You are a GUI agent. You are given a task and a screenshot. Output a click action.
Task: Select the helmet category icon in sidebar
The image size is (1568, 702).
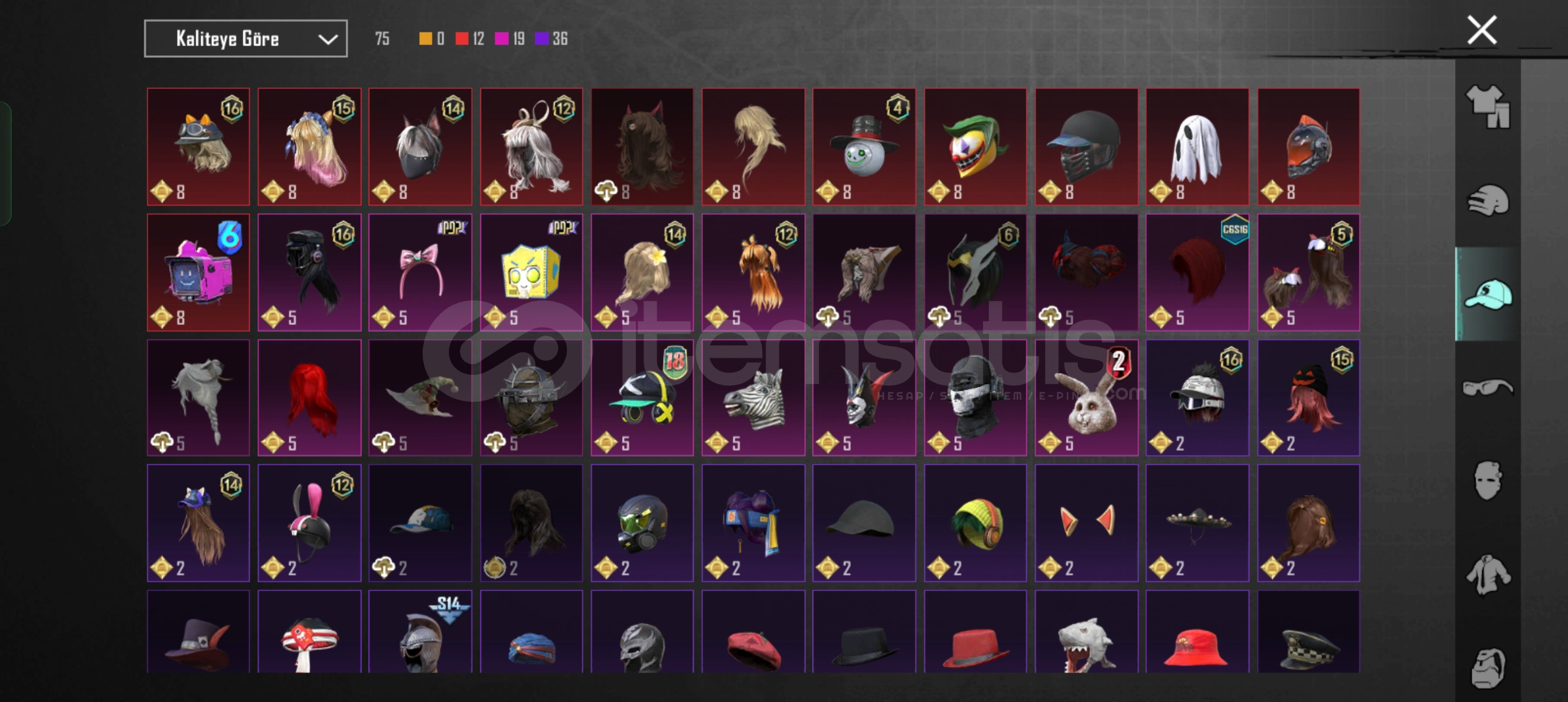coord(1487,200)
